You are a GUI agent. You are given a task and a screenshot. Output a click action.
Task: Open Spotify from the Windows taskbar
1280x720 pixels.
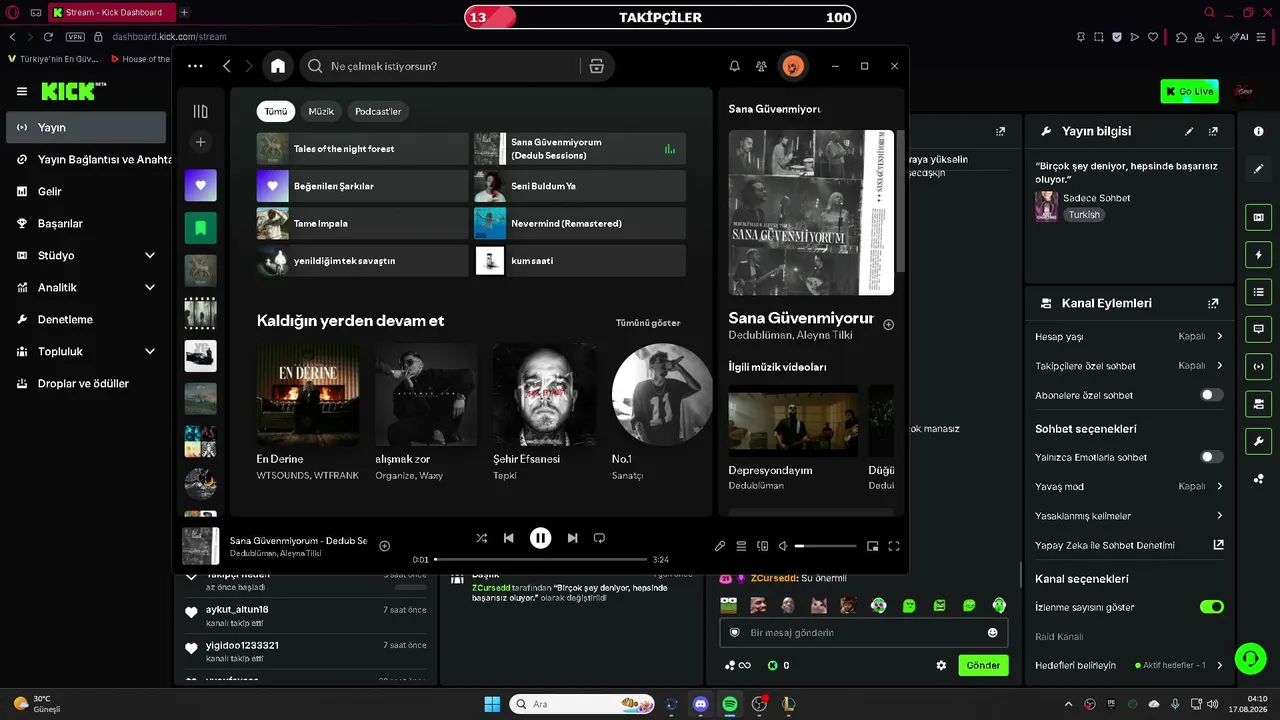[730, 704]
